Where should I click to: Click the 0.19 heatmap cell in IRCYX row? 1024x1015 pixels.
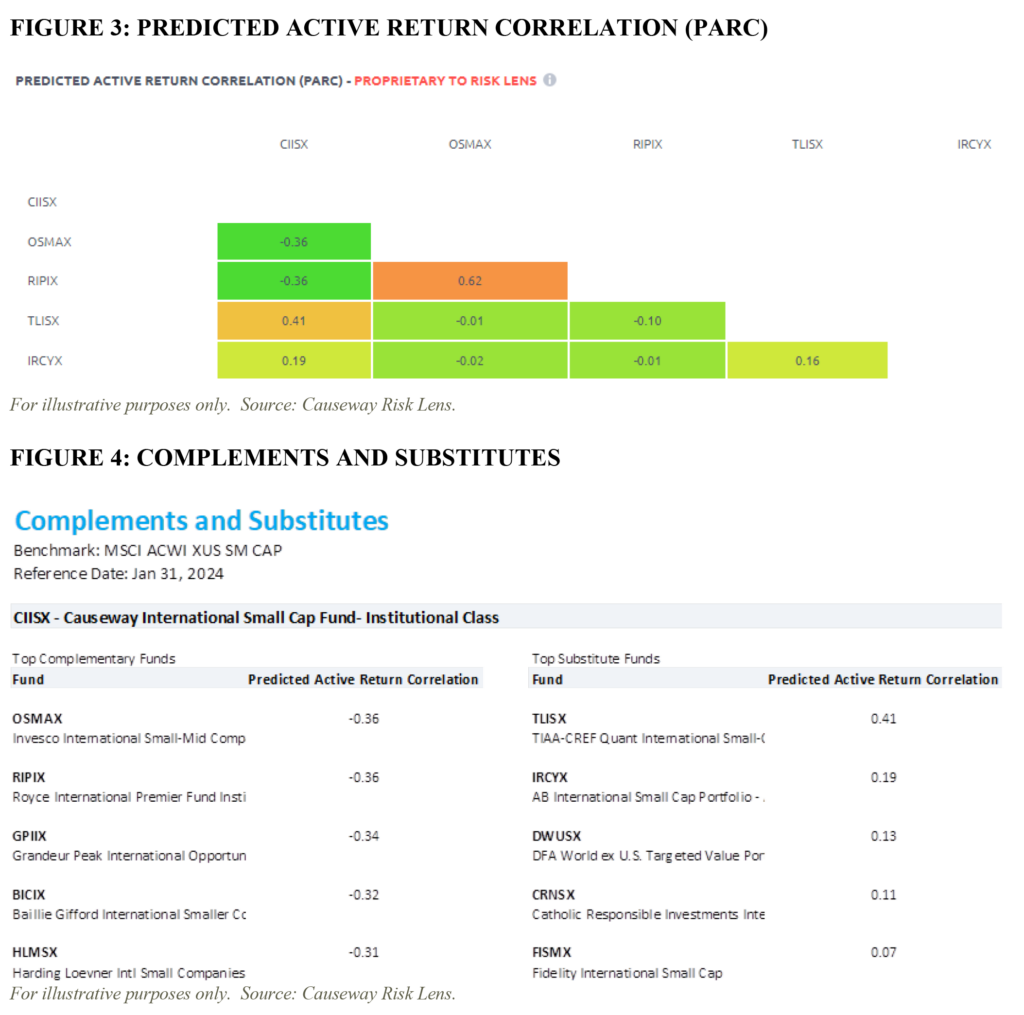[294, 361]
